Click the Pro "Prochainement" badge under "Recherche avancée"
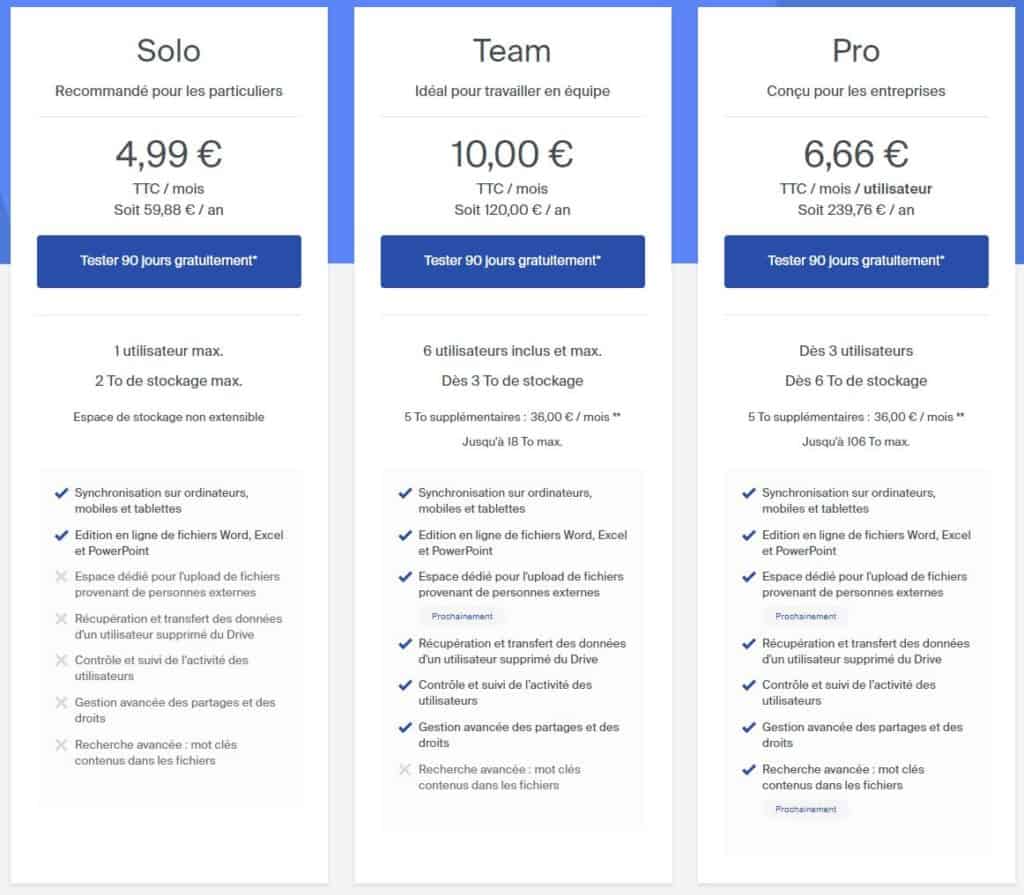The image size is (1024, 895). 806,809
